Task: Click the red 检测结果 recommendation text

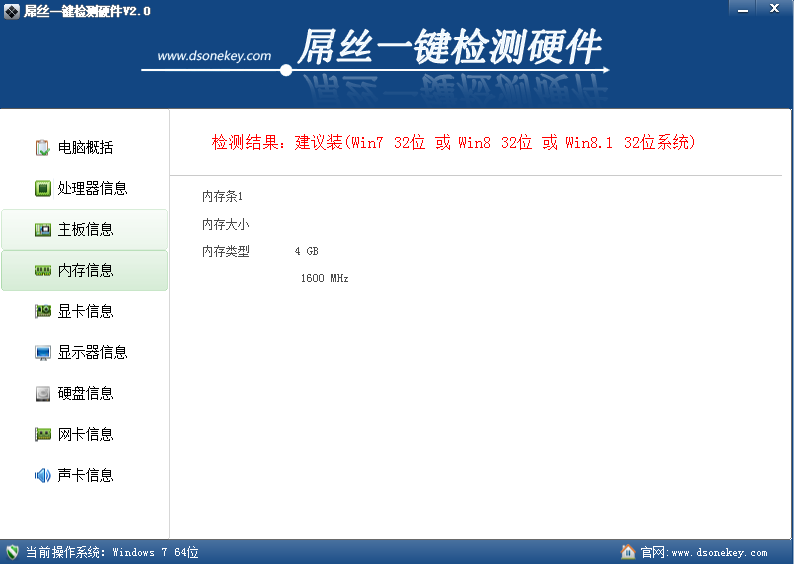Action: (453, 143)
